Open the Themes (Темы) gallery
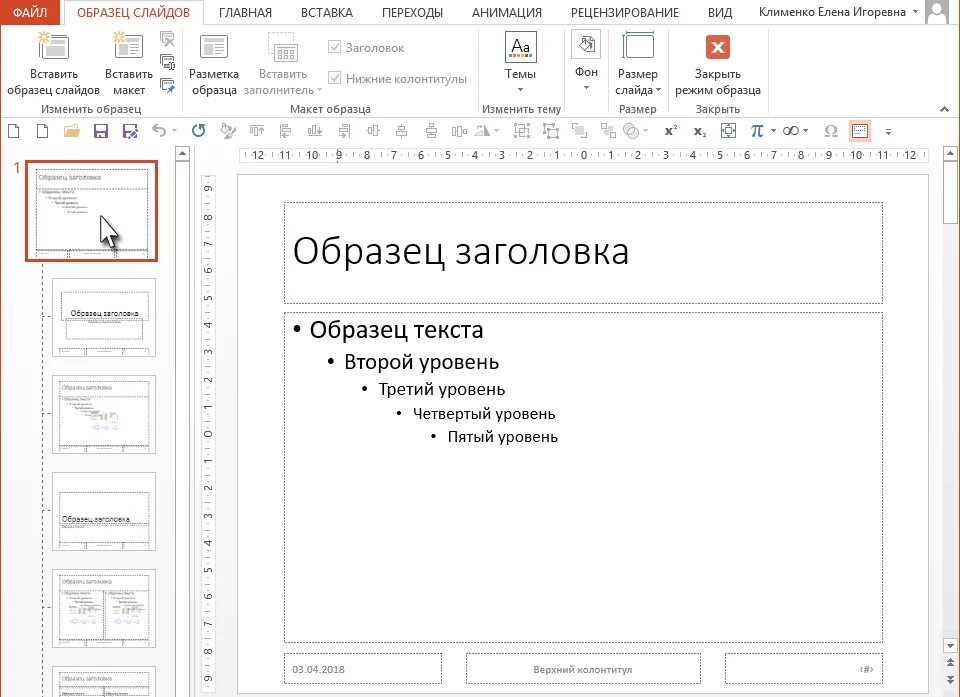The image size is (960, 697). (520, 61)
